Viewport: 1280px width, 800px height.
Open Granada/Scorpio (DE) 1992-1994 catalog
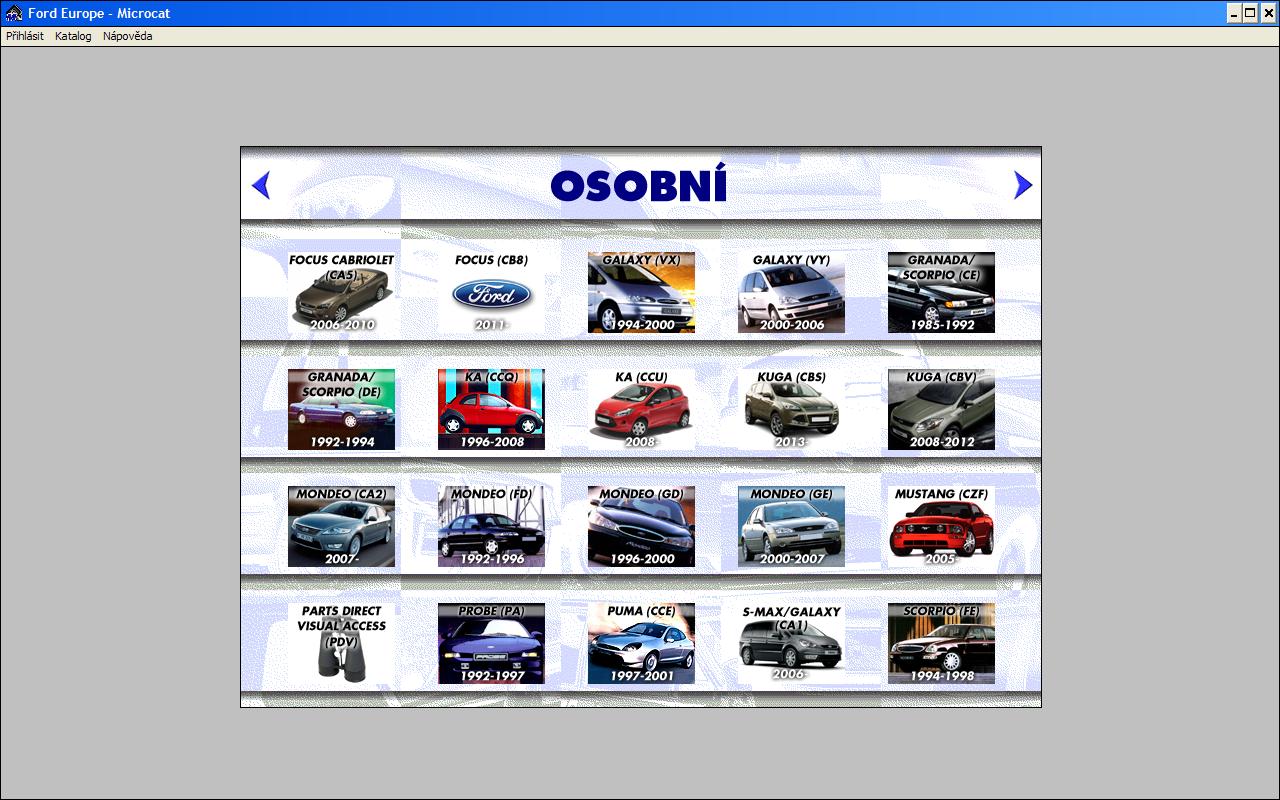click(341, 409)
